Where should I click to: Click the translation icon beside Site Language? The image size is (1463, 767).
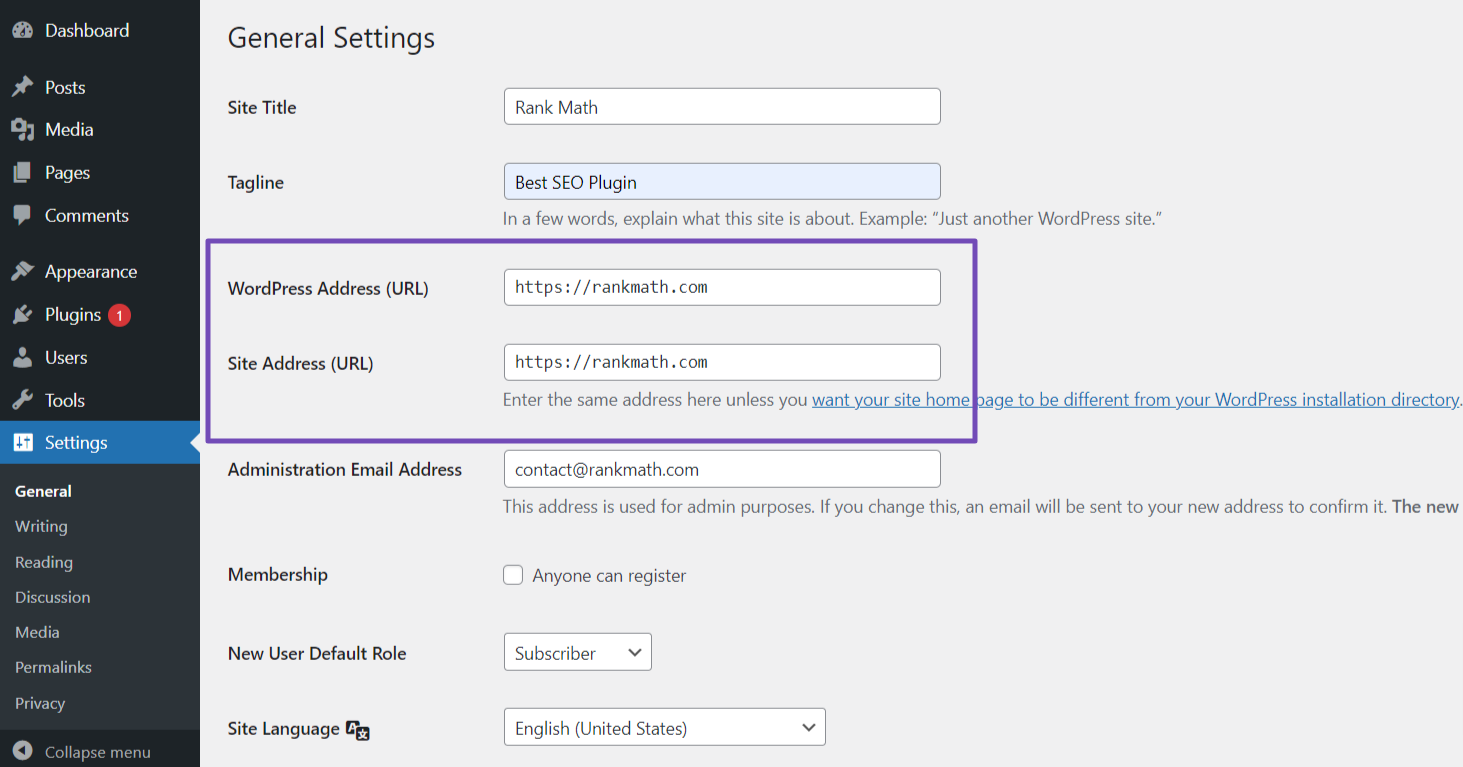(358, 730)
